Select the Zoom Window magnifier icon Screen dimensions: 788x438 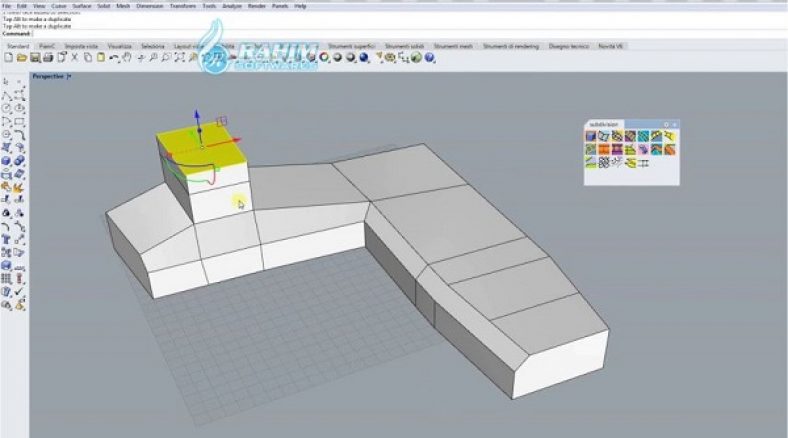[x=166, y=58]
